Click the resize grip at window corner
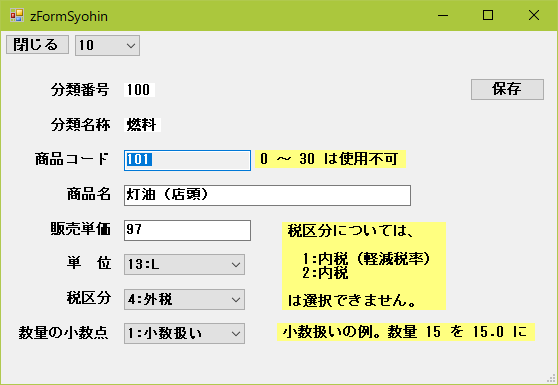Screen dimensions: 558x385 tap(552, 379)
